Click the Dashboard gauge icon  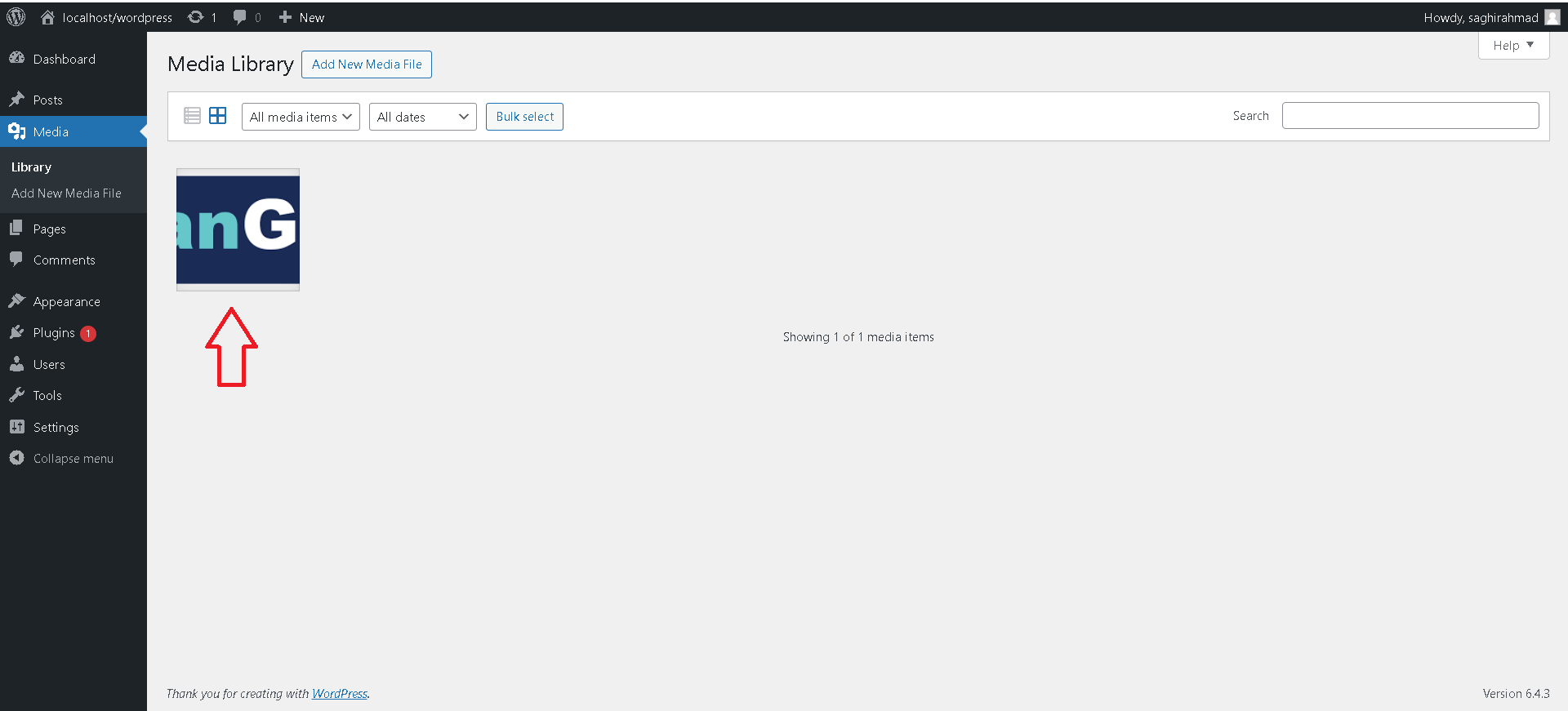coord(17,59)
